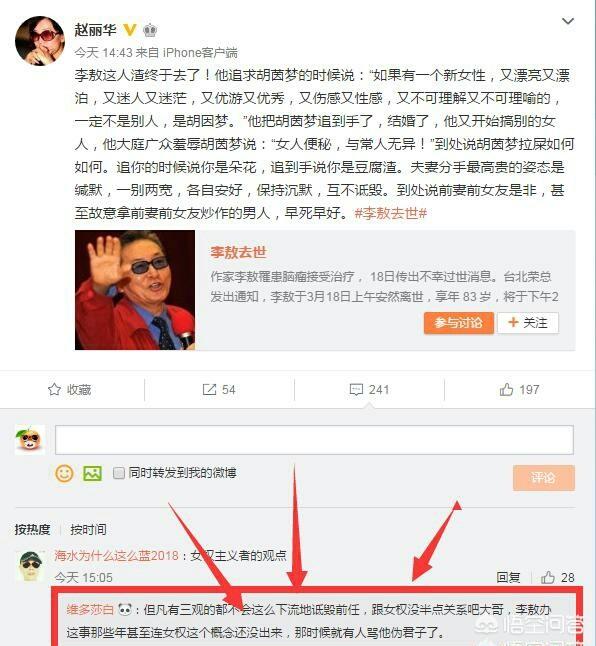Open the #李敖去世# hashtag link
The image size is (596, 646).
click(x=390, y=213)
